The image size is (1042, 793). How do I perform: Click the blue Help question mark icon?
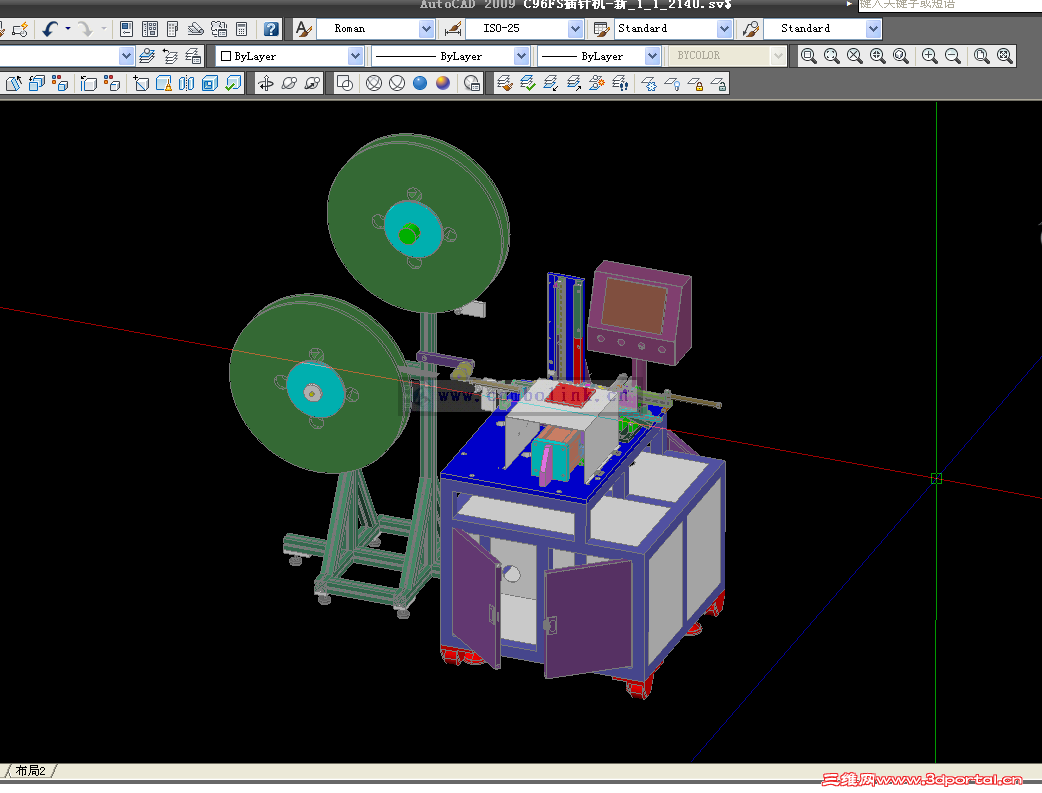pos(270,29)
